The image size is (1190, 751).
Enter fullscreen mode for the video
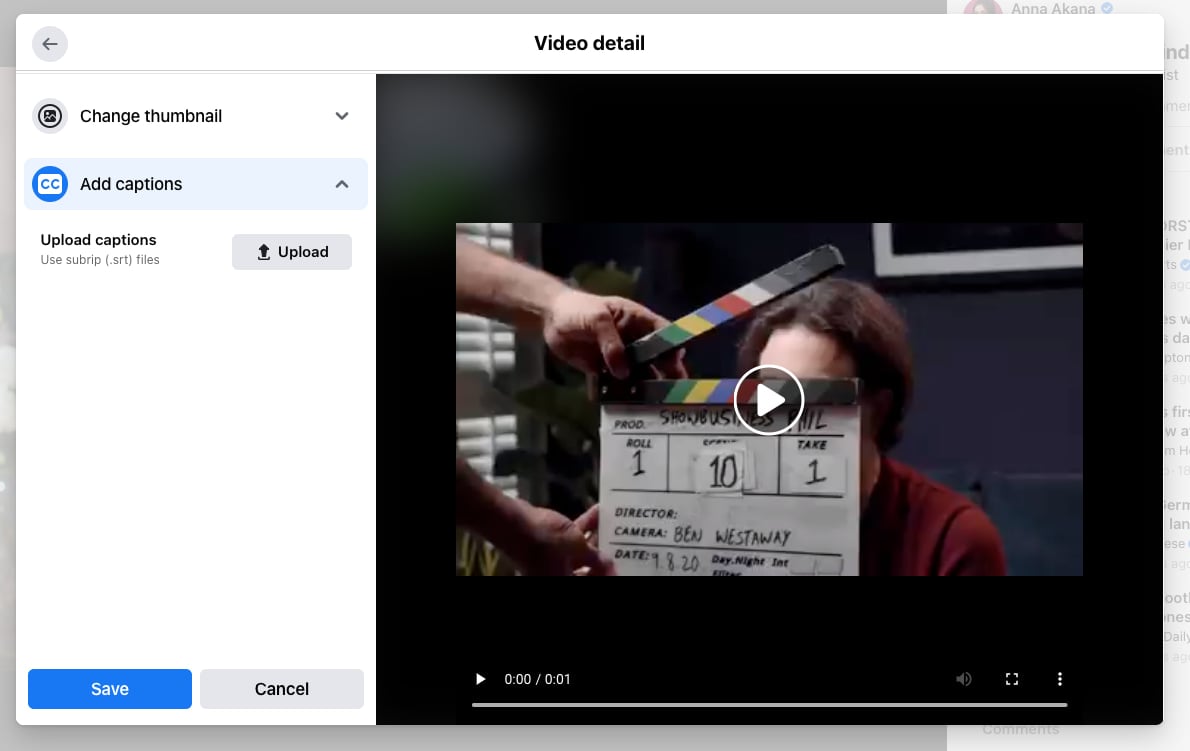[1012, 679]
